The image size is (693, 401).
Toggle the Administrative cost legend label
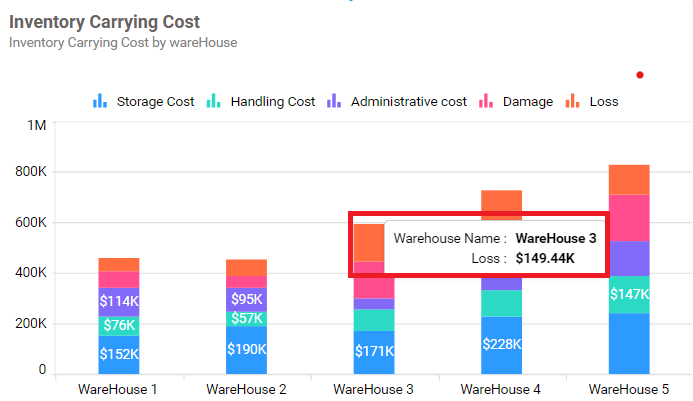click(409, 102)
